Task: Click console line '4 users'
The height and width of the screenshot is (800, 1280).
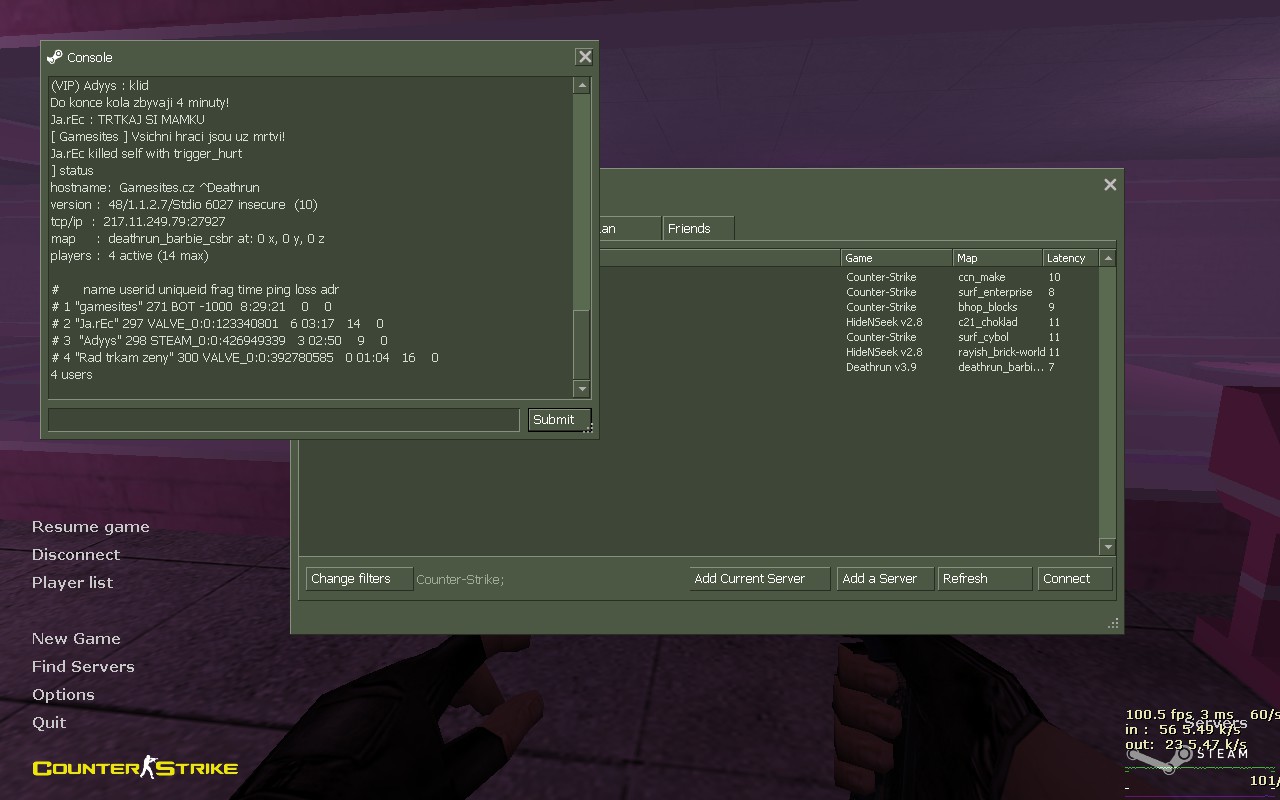Action: [71, 374]
